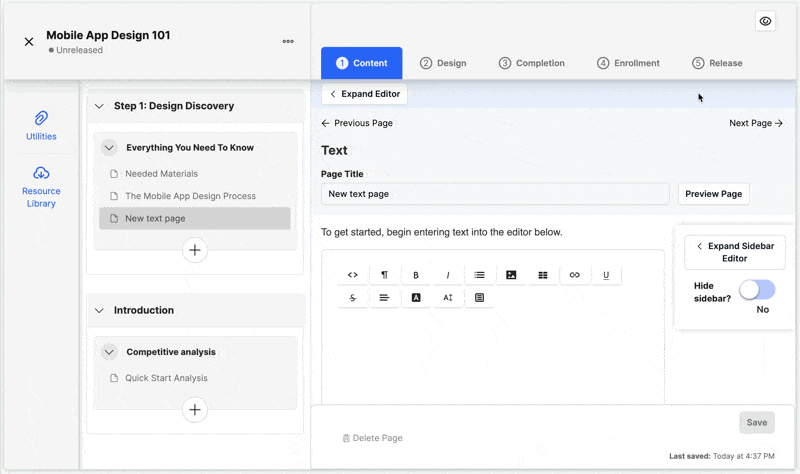Collapse the Step 1: Design Discovery section
The height and width of the screenshot is (474, 800).
(x=99, y=106)
